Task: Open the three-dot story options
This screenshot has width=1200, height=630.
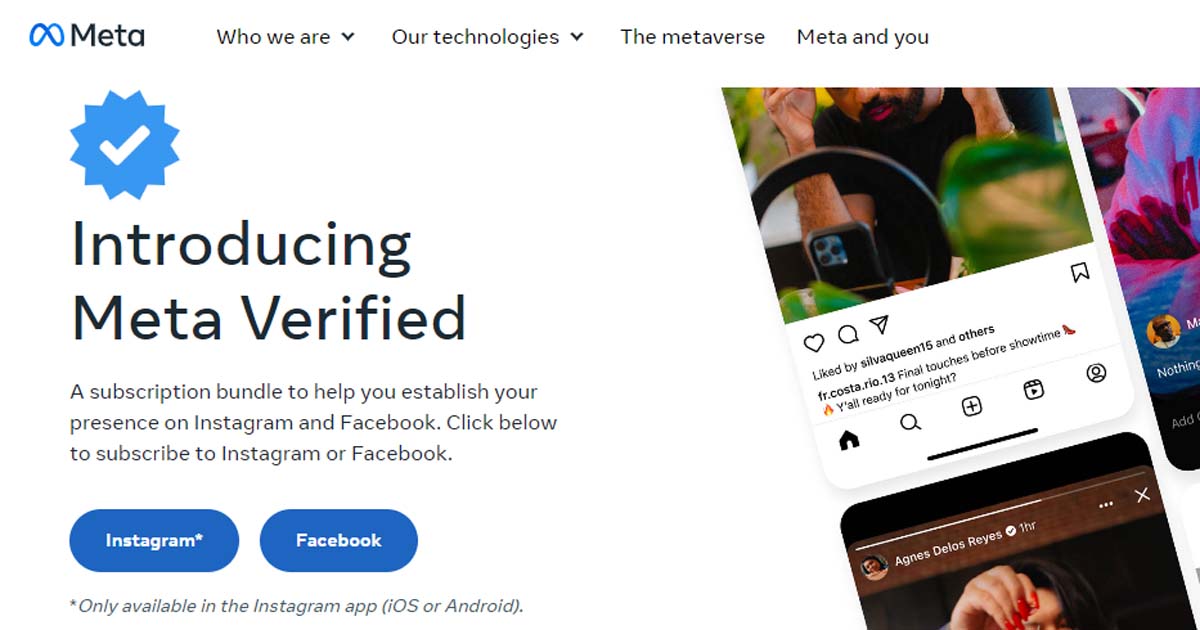Action: pos(1106,505)
